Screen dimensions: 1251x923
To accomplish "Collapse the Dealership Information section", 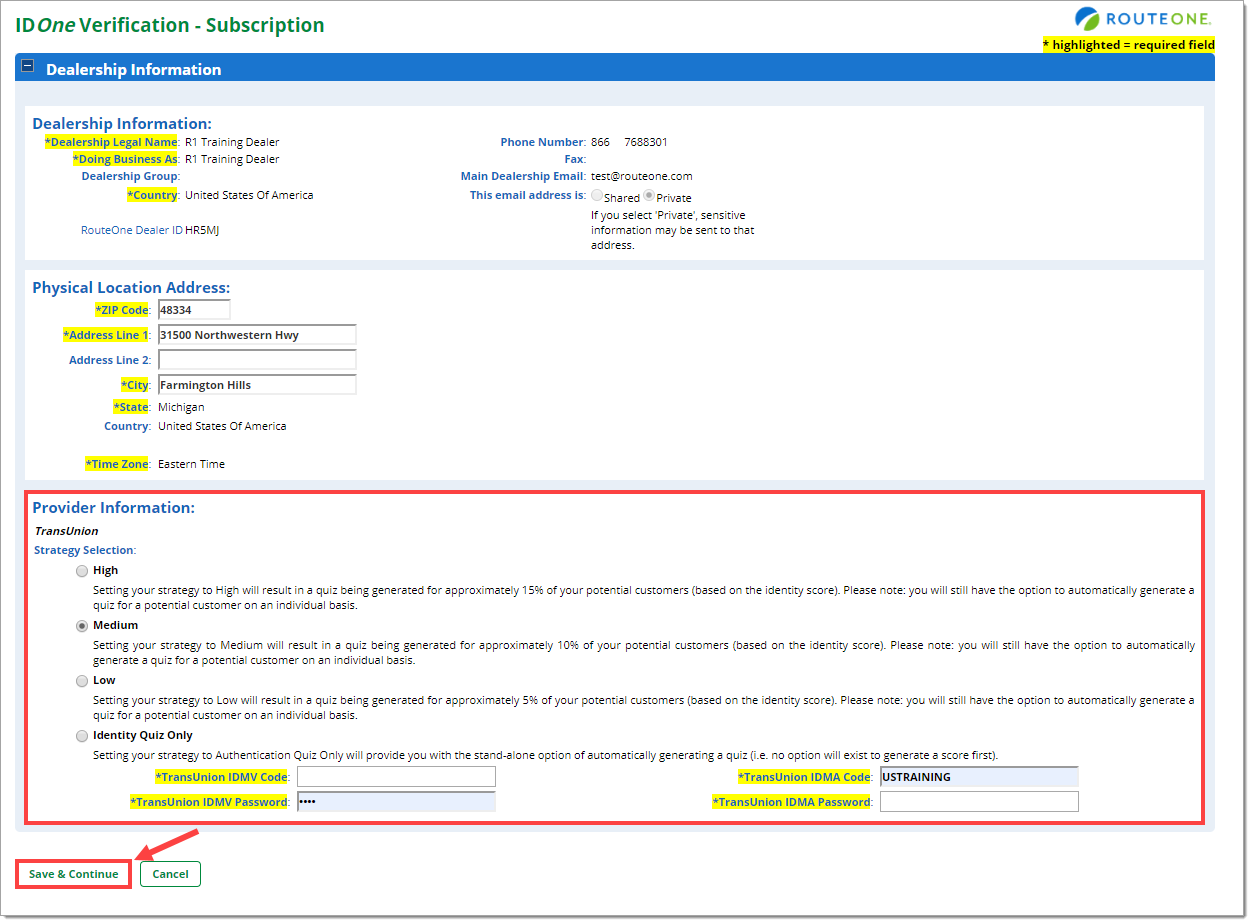I will [x=28, y=67].
